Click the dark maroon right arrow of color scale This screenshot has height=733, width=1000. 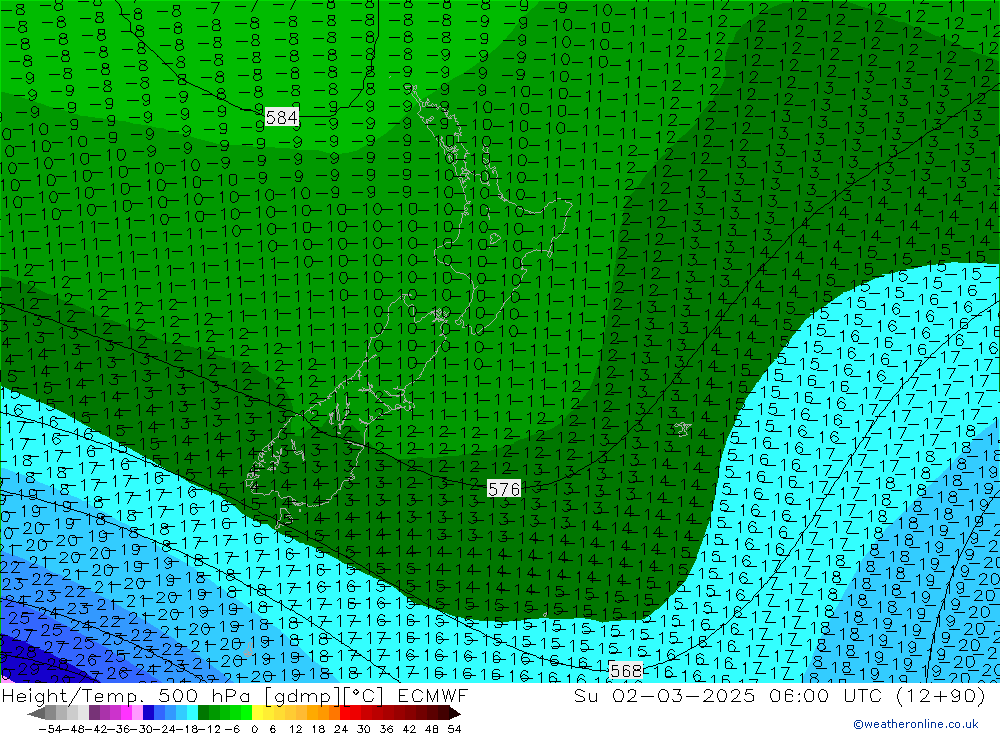455,713
